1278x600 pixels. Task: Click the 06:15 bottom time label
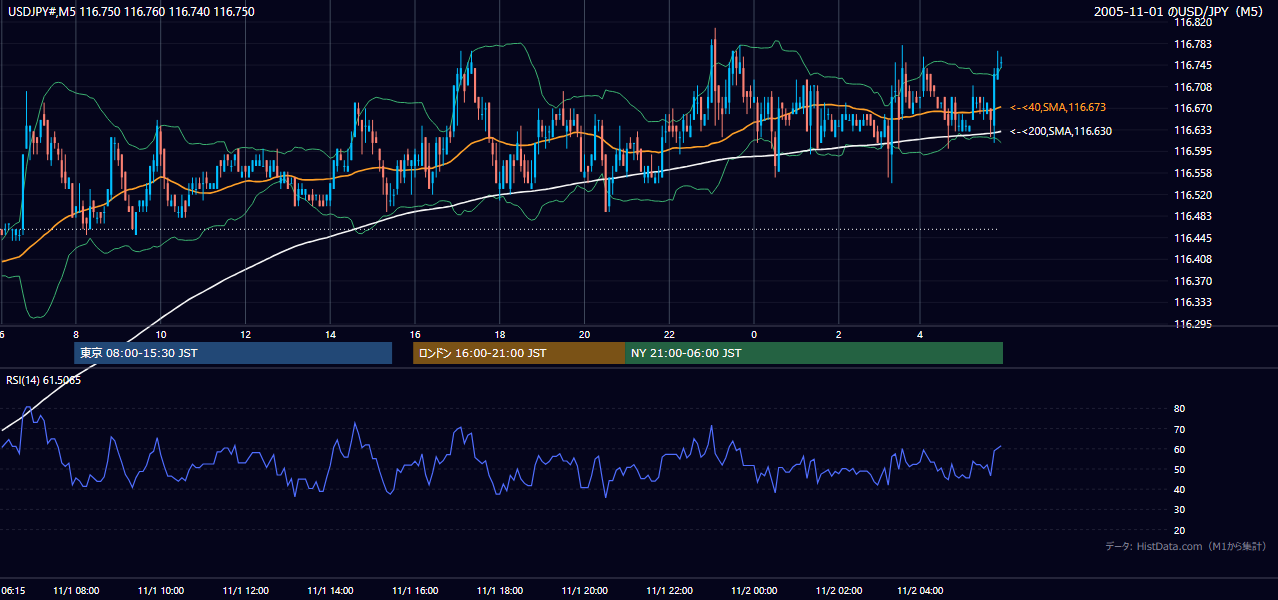13,591
